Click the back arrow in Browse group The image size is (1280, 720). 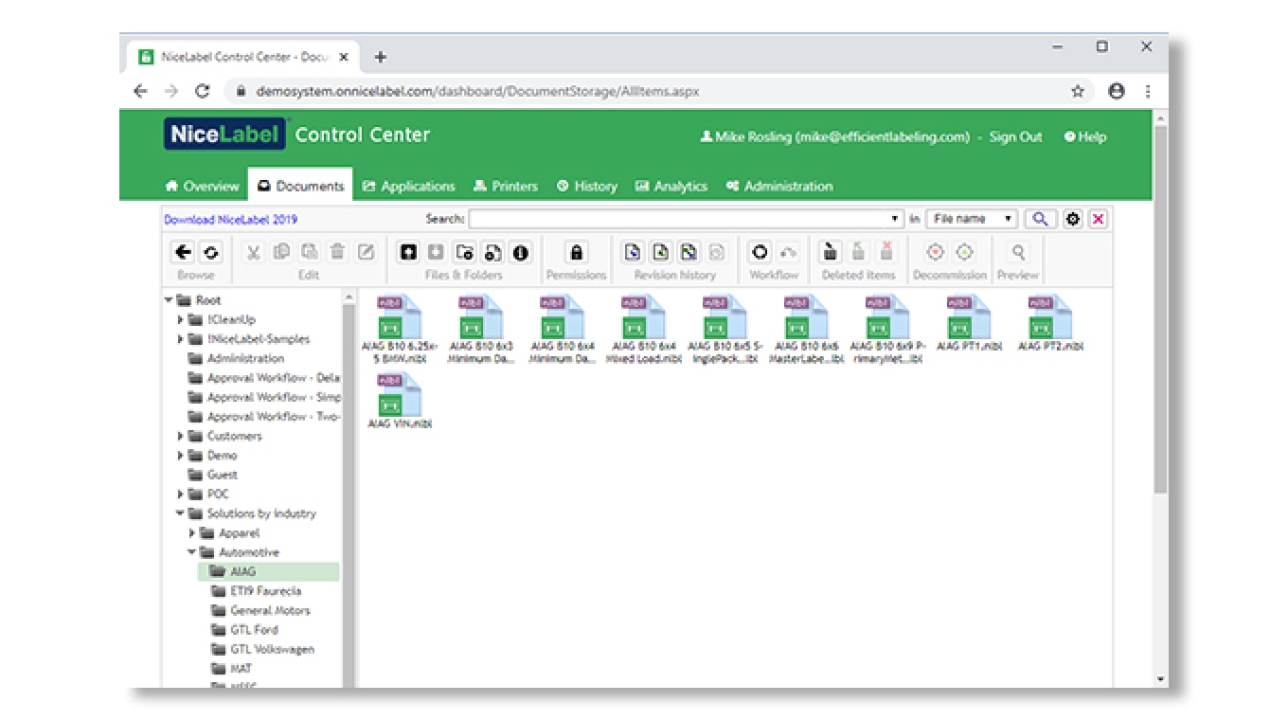[x=183, y=253]
